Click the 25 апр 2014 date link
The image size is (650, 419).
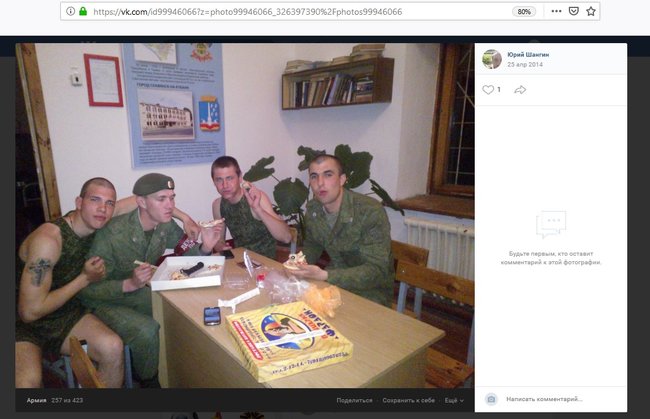coord(523,64)
